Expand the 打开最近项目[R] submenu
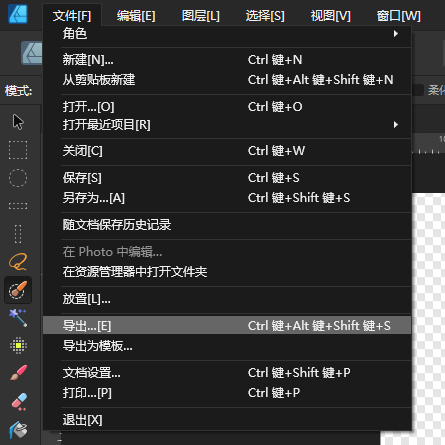 point(227,125)
